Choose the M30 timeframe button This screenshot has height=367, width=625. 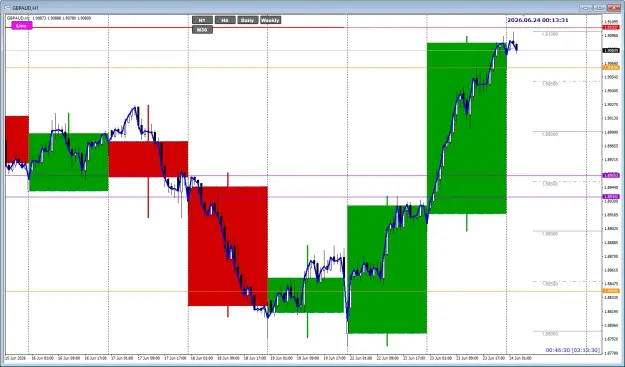click(202, 30)
